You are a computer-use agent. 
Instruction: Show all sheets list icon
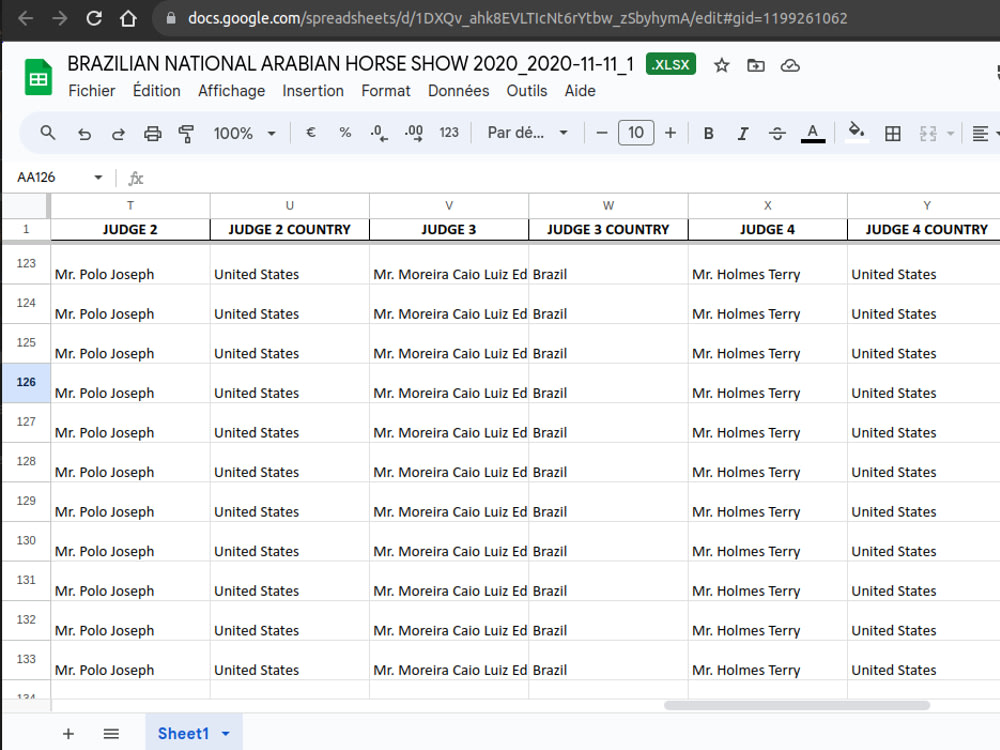click(111, 733)
